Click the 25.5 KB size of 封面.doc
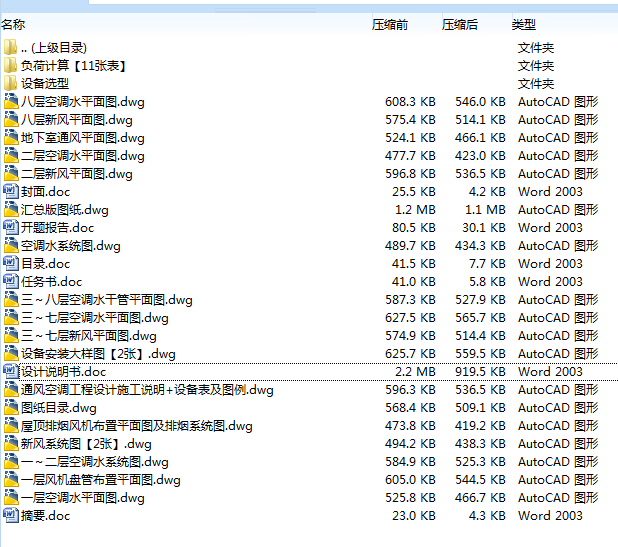 pos(414,192)
